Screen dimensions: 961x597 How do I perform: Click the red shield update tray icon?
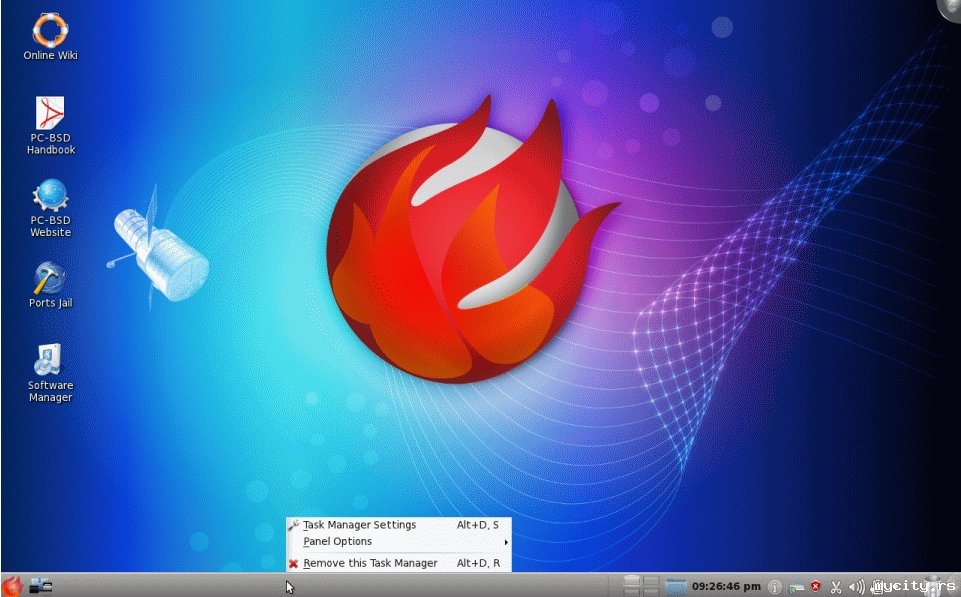coord(815,587)
